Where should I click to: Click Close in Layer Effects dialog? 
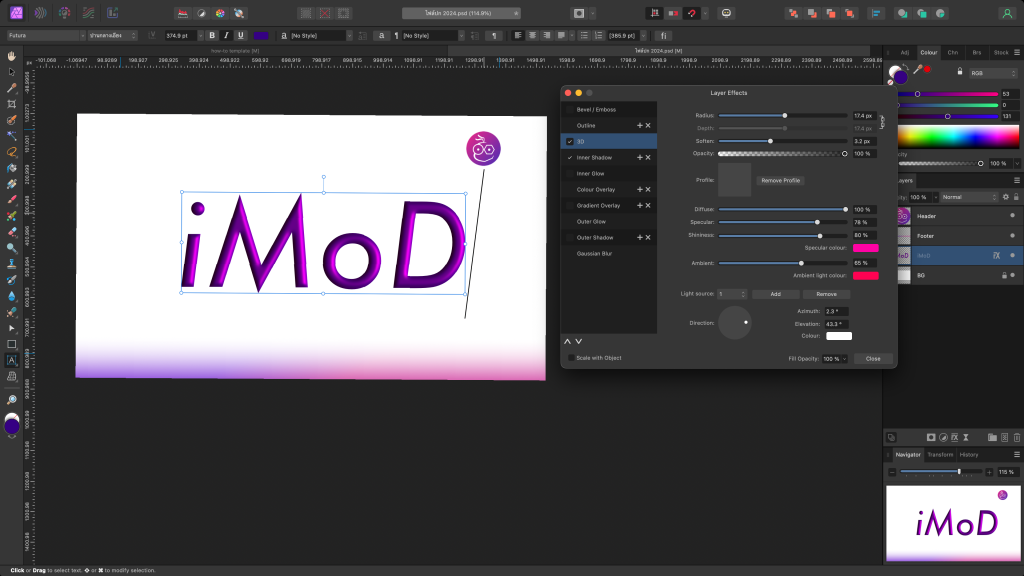pyautogui.click(x=873, y=358)
